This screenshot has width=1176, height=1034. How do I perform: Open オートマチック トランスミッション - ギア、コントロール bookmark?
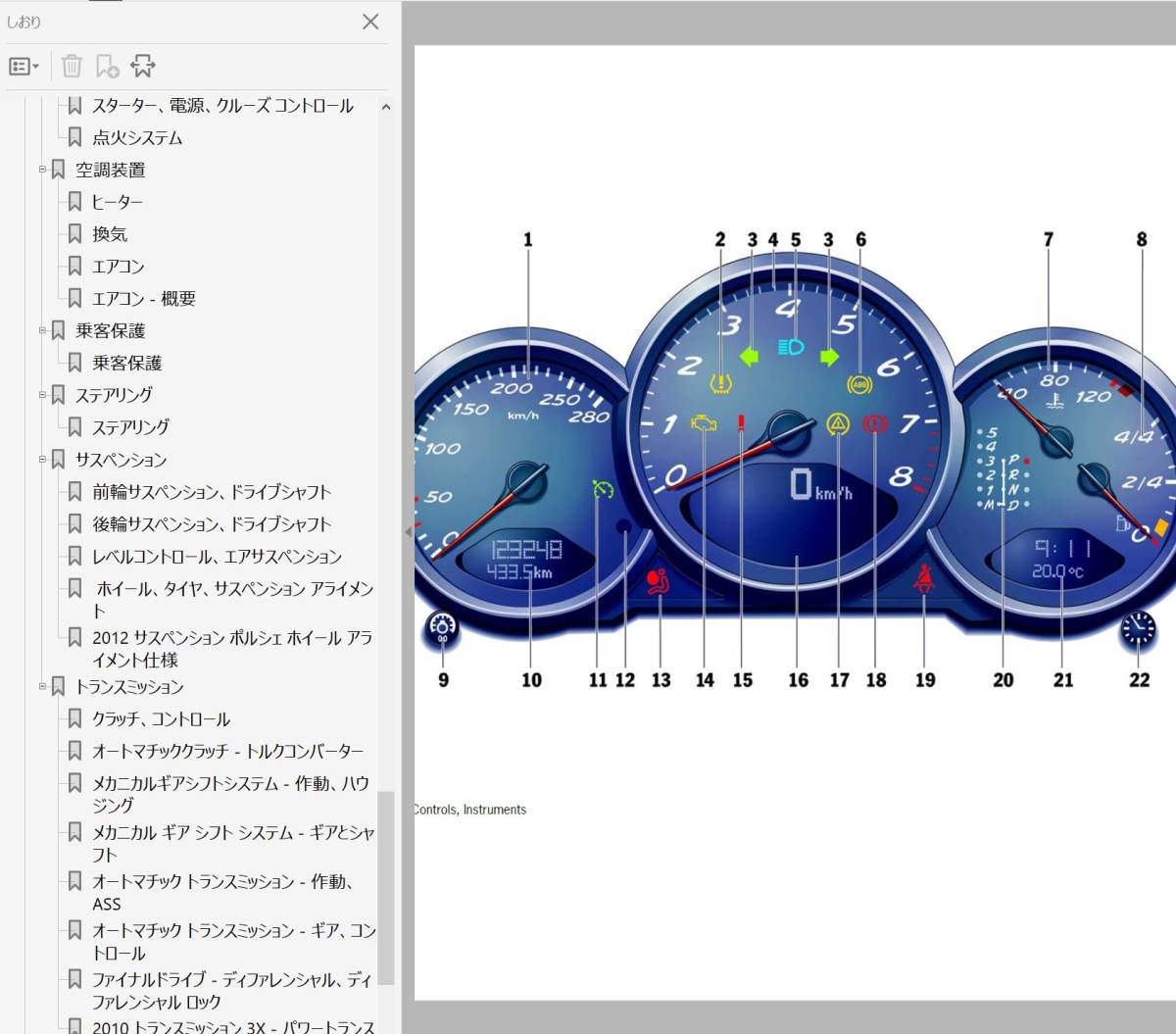pyautogui.click(x=234, y=941)
